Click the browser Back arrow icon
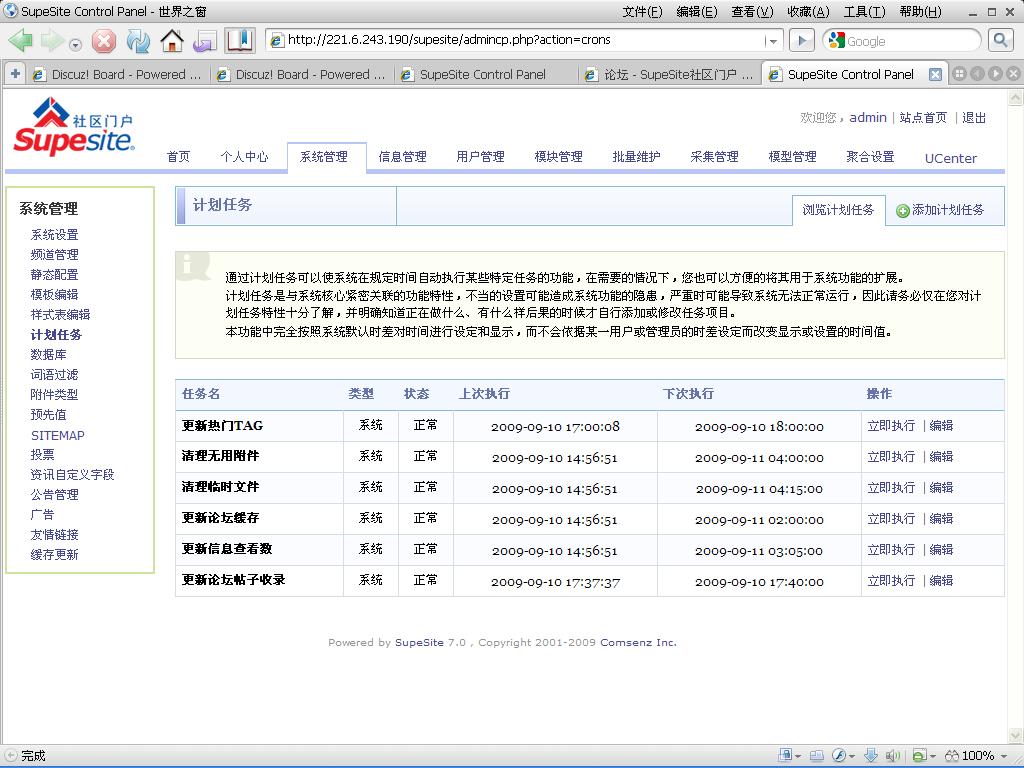Viewport: 1024px width, 768px height. (x=20, y=40)
